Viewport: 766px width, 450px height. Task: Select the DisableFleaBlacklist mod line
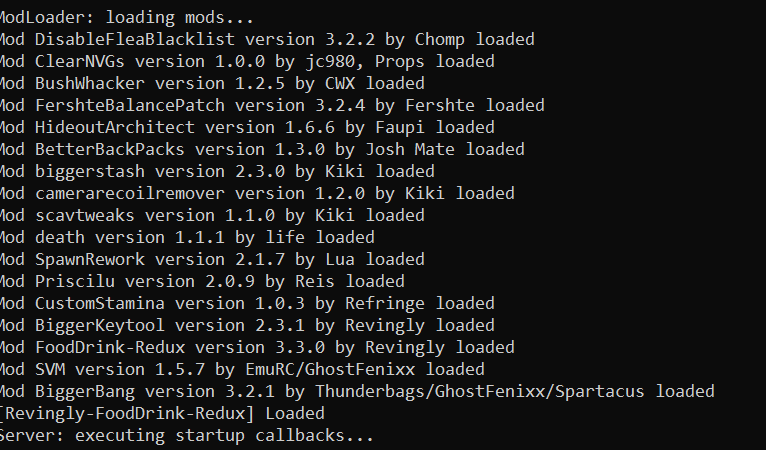pyautogui.click(x=267, y=40)
